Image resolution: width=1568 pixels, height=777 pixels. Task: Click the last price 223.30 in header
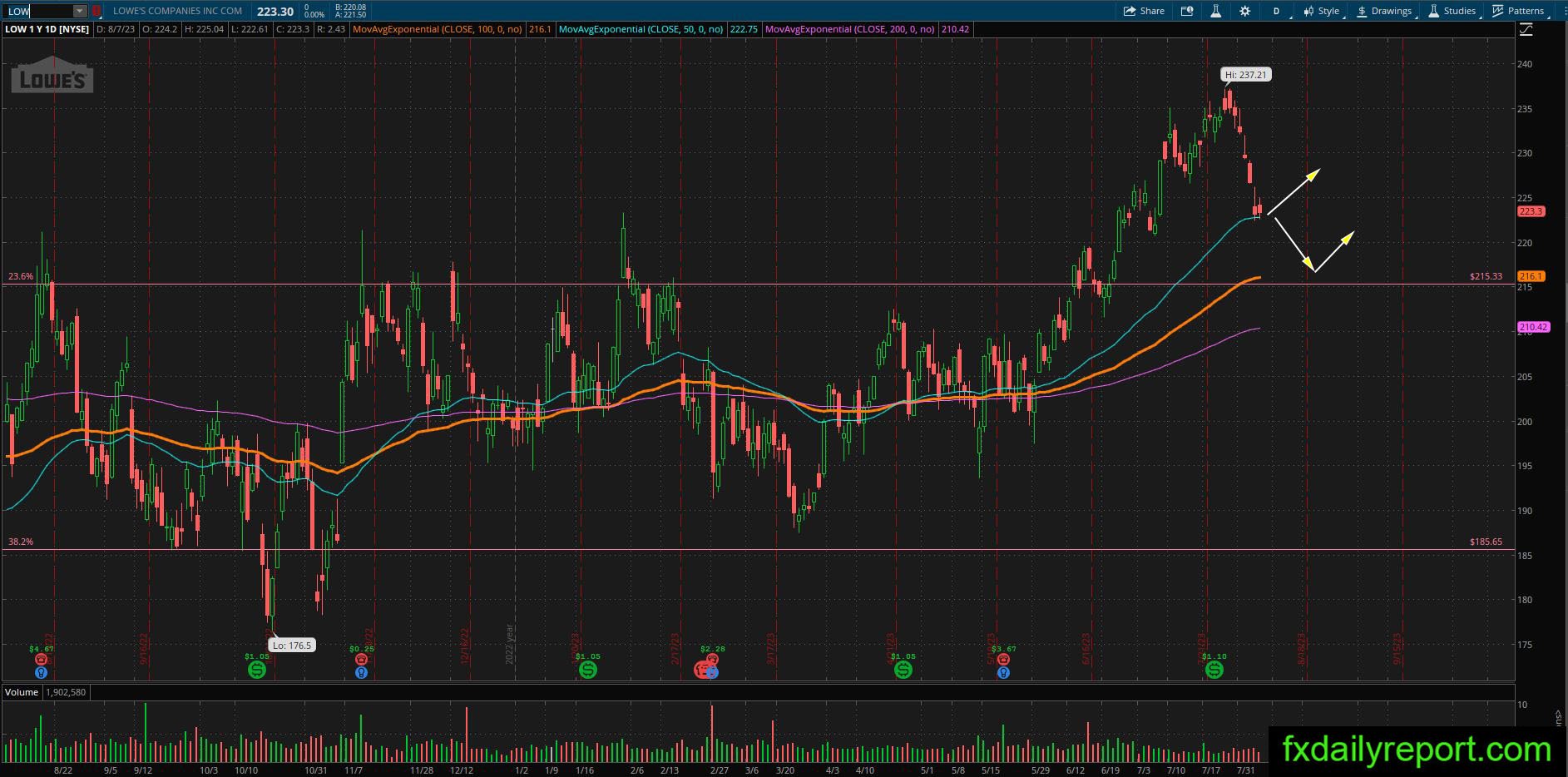pyautogui.click(x=275, y=11)
